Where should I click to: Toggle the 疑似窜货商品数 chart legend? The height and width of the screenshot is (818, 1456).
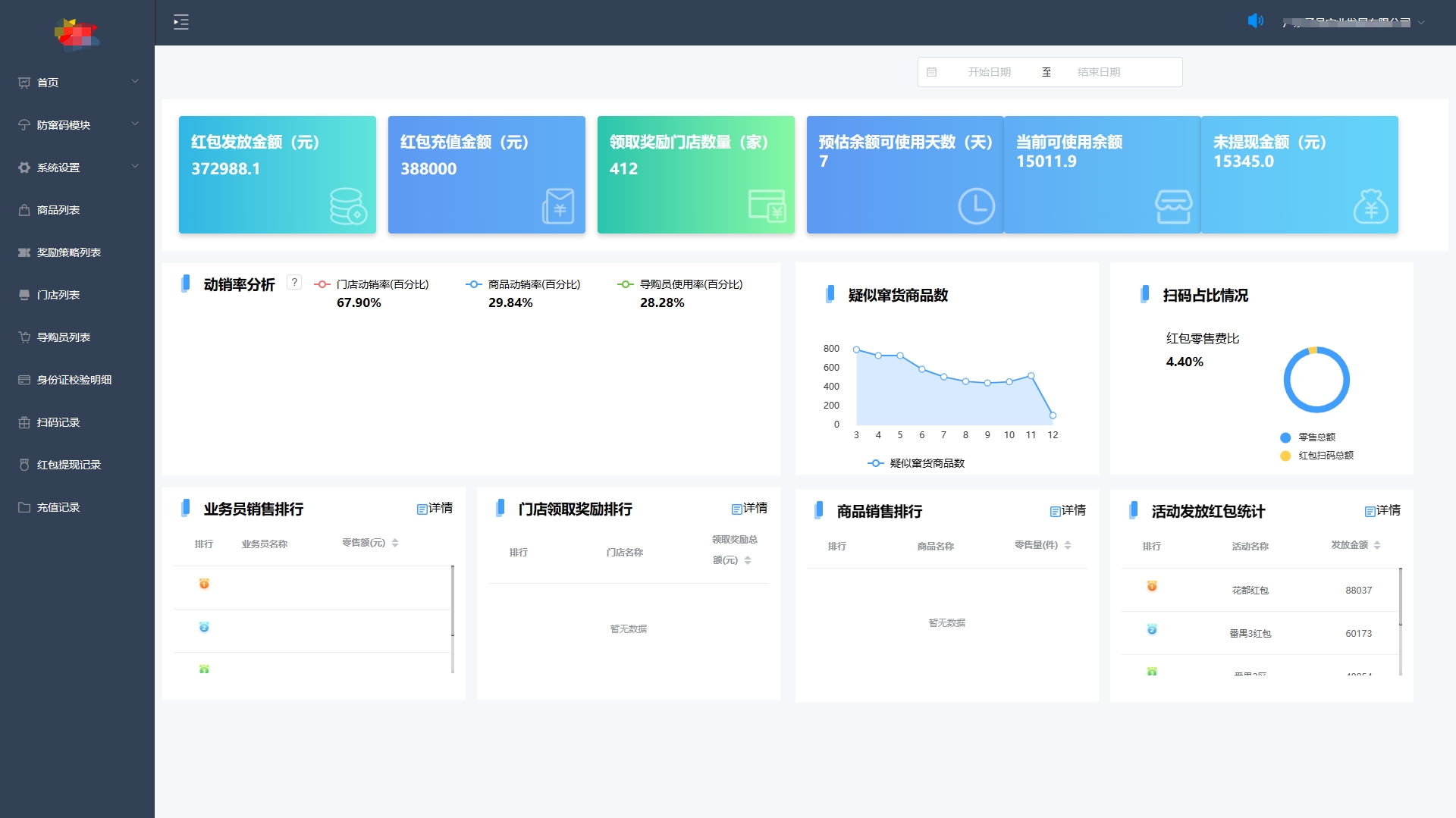point(917,463)
